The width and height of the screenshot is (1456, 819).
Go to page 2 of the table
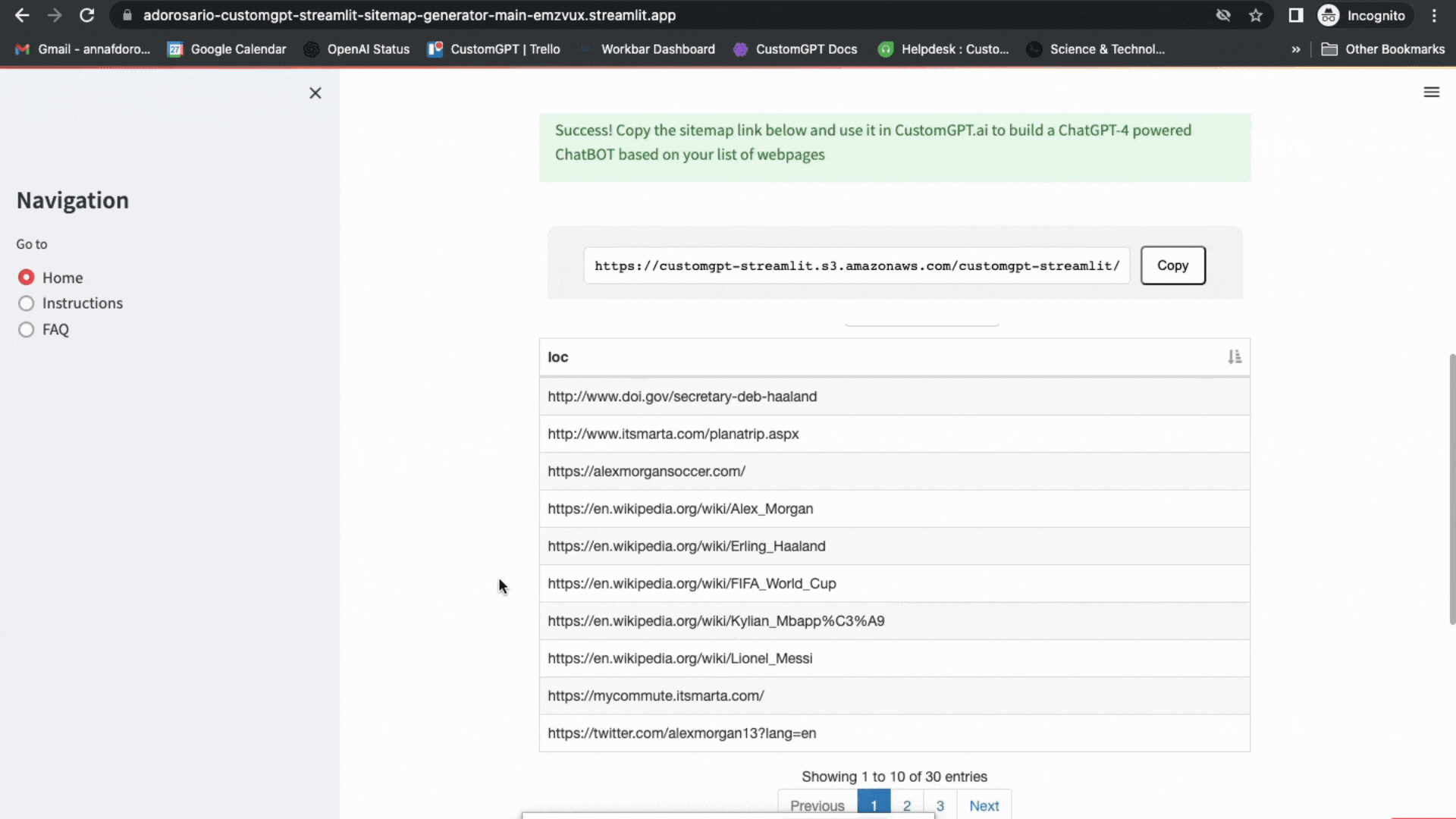point(906,805)
